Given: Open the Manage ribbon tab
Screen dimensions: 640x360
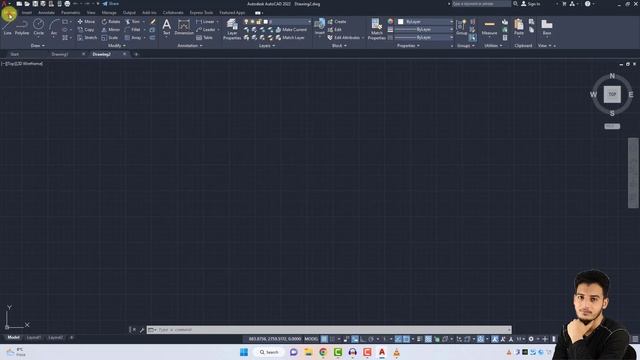Looking at the screenshot, I should [x=109, y=13].
